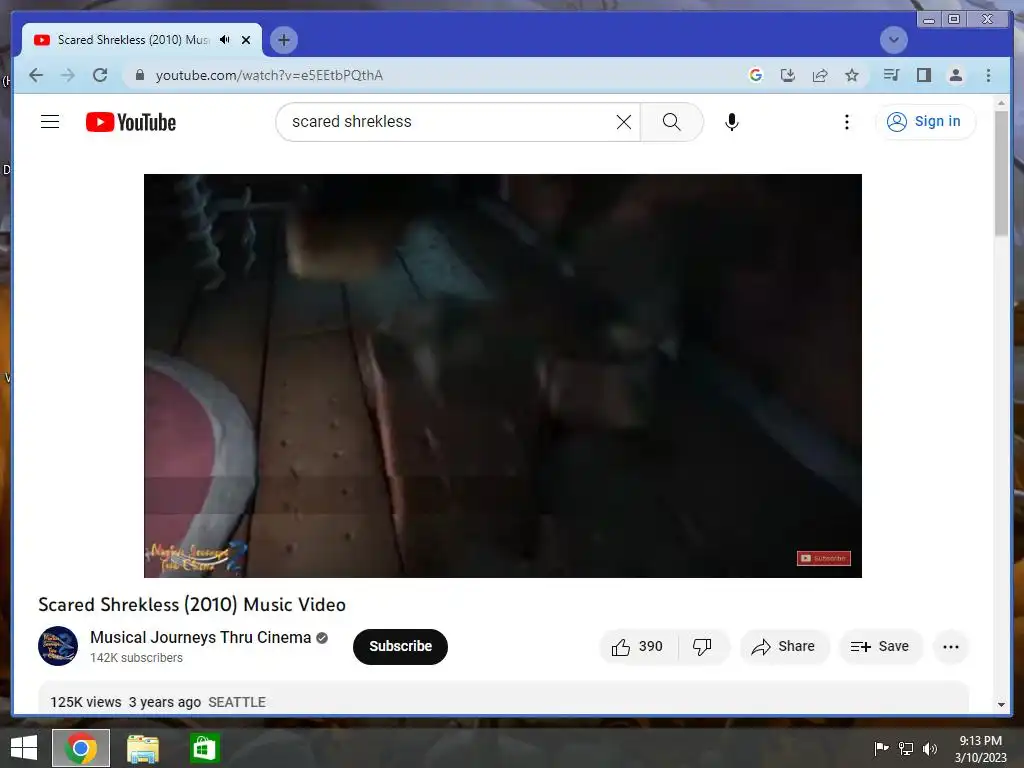
Task: Open a new tab with the plus button
Action: [283, 40]
